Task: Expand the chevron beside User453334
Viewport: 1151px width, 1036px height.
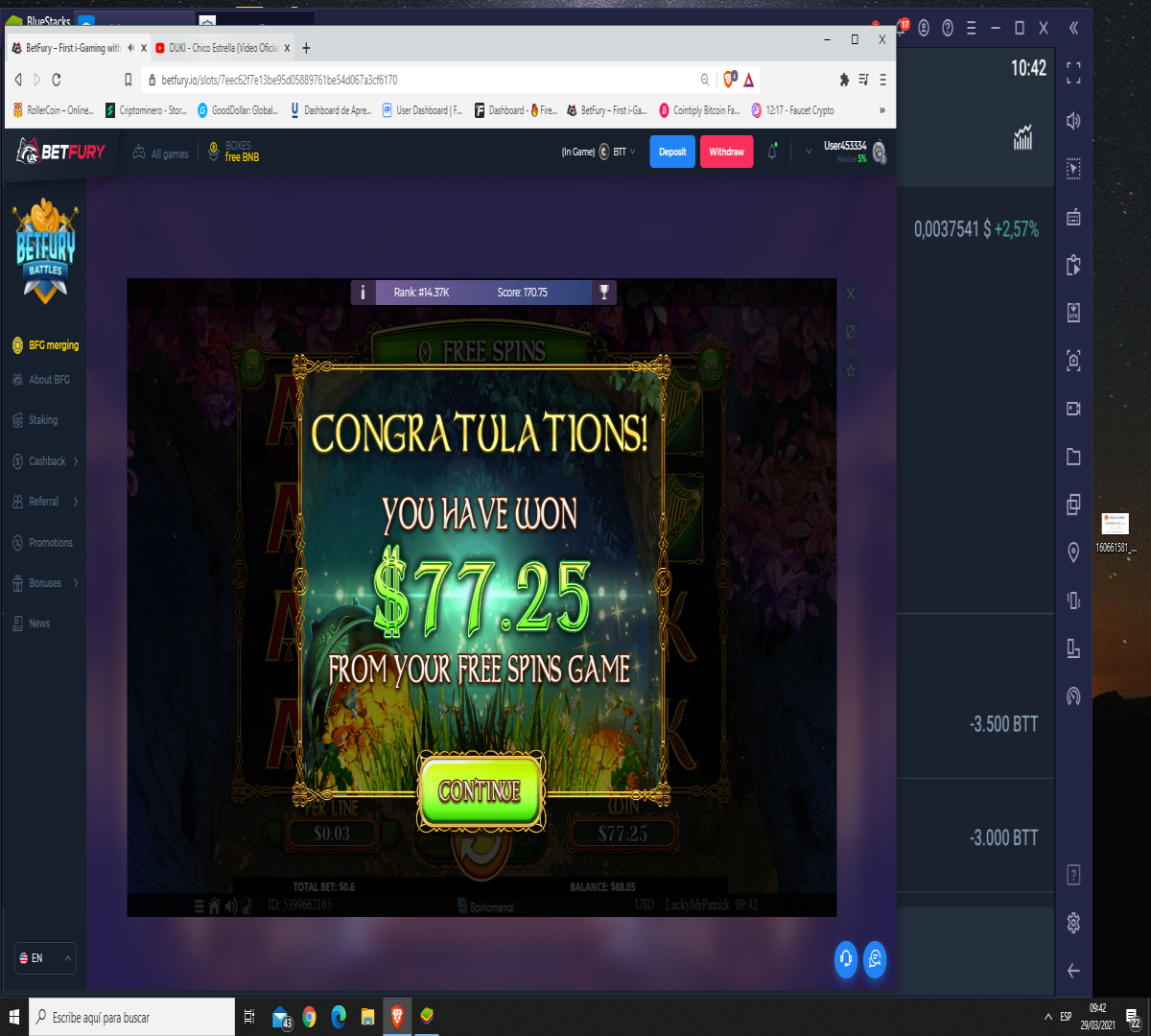Action: (809, 151)
